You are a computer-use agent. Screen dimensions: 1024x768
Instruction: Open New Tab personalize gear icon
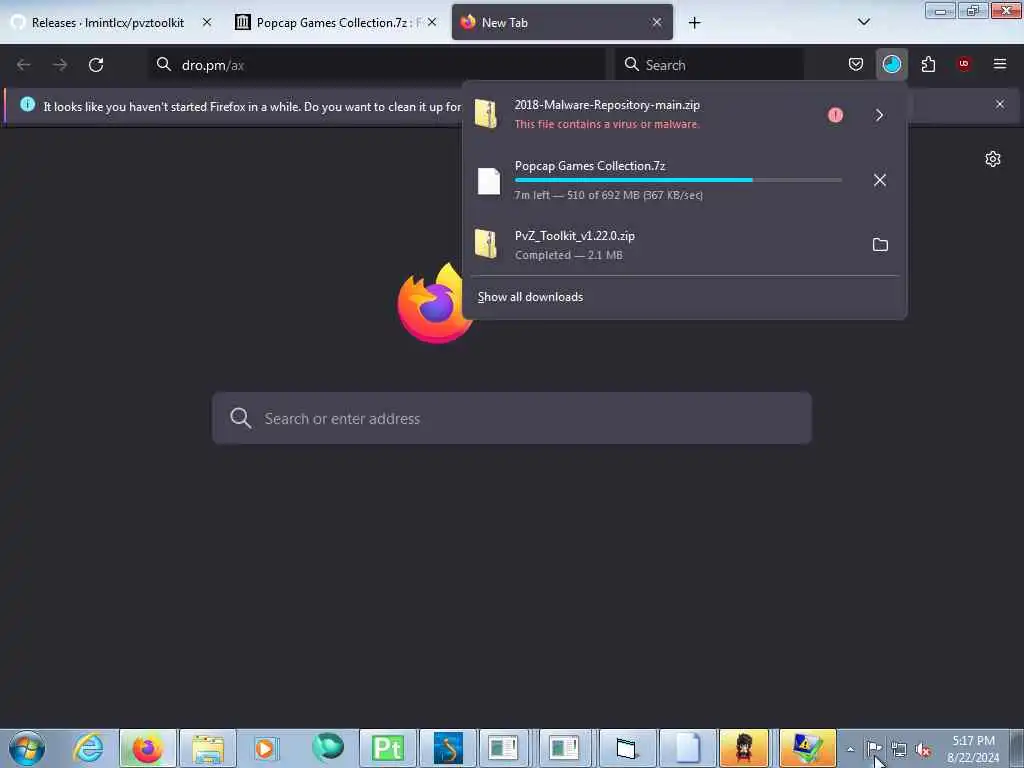[993, 159]
